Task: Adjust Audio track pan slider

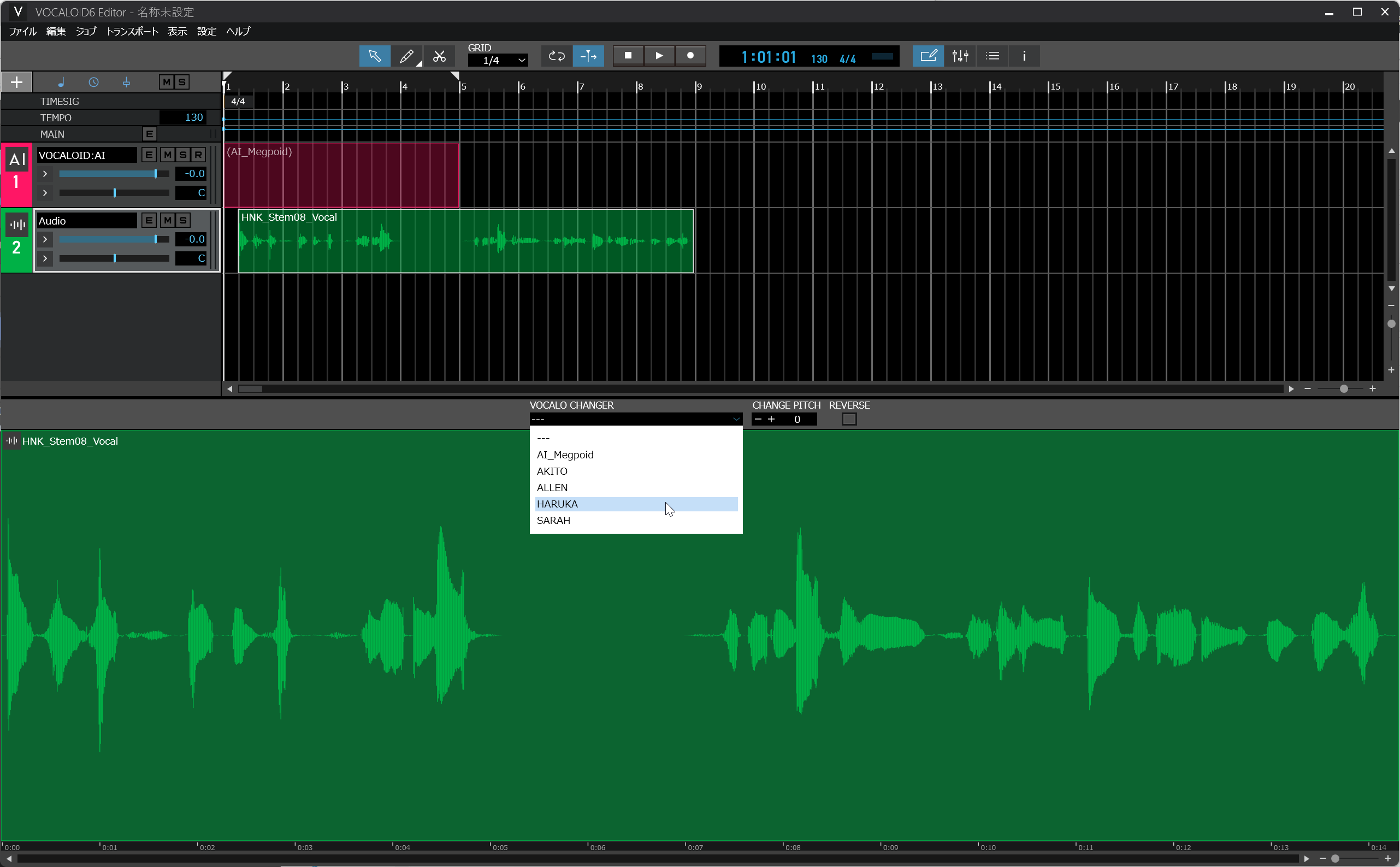Action: [x=114, y=258]
